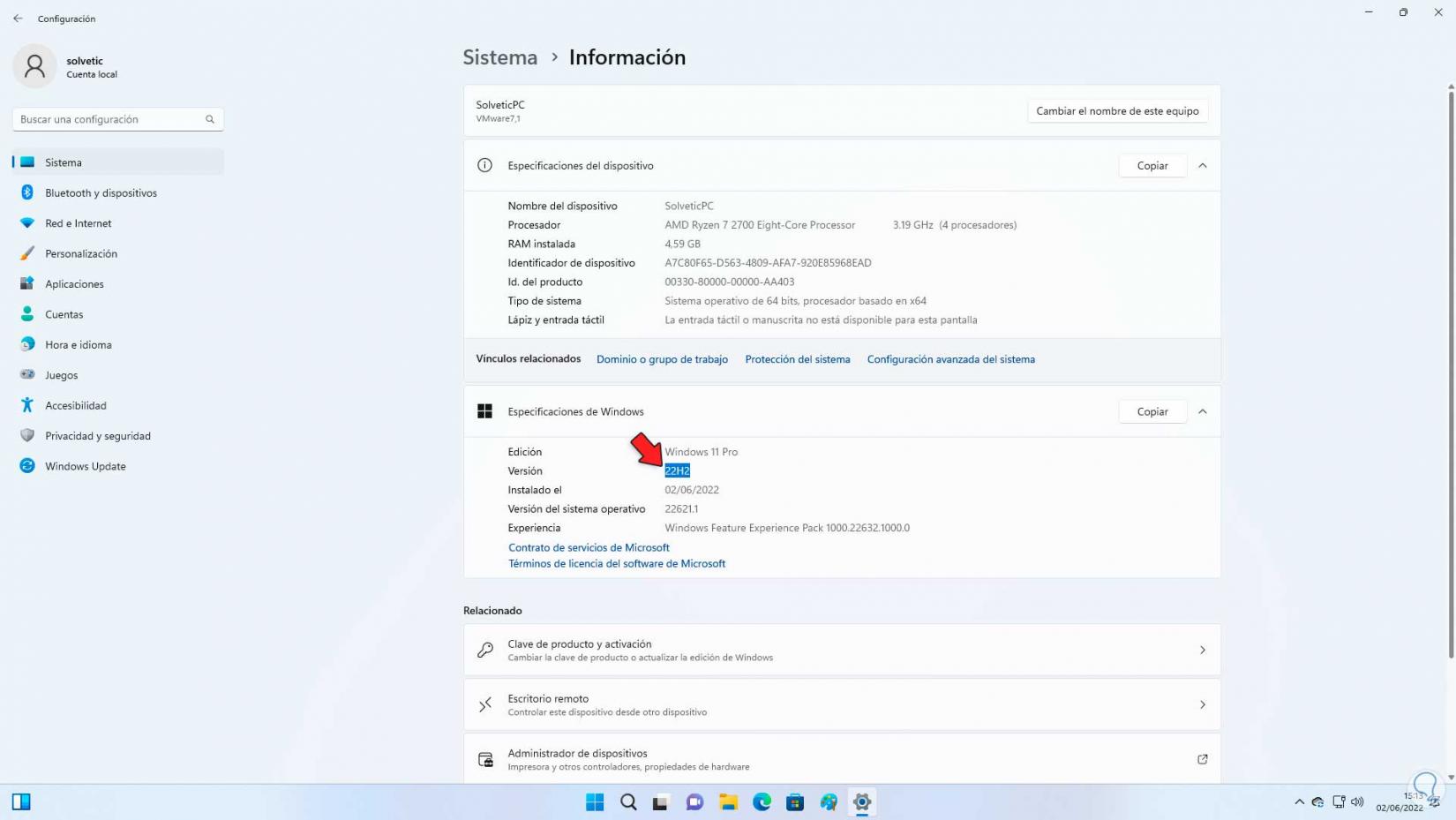Collapse the Especificaciones del dispositivo section
Screen dimensions: 1456x820
tap(1203, 166)
